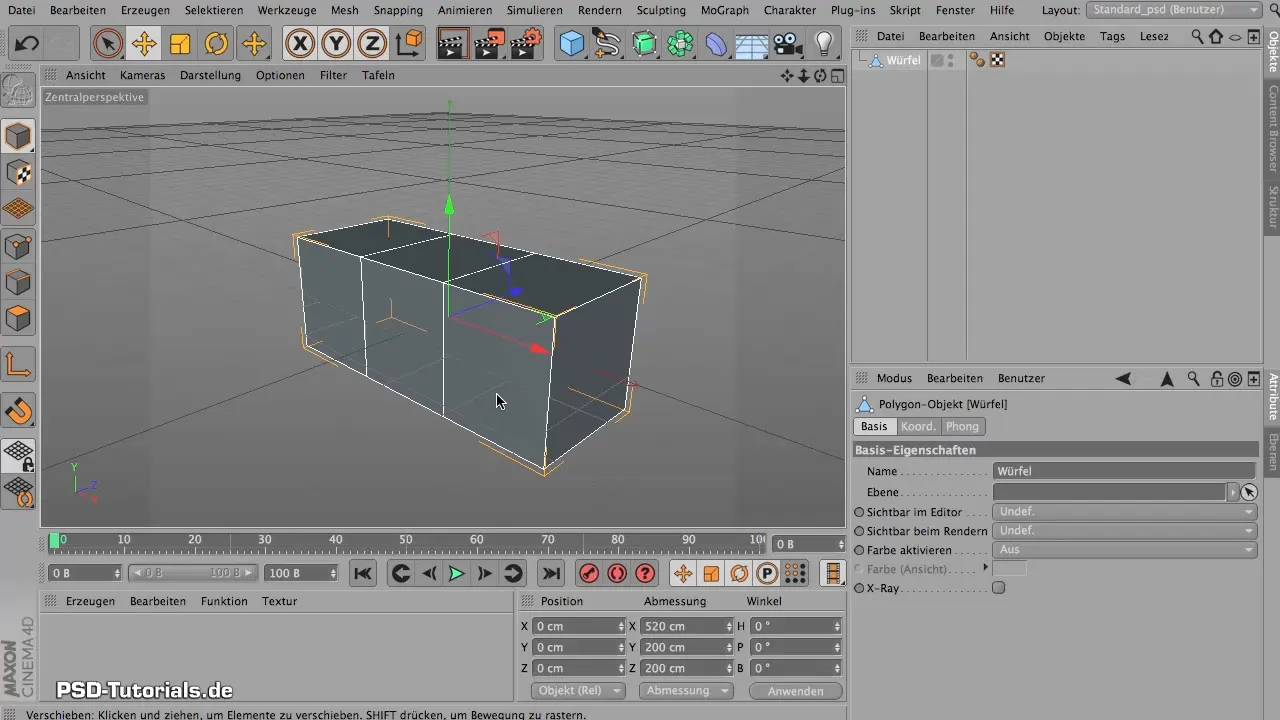
Task: Activate the Move tool
Action: (144, 44)
